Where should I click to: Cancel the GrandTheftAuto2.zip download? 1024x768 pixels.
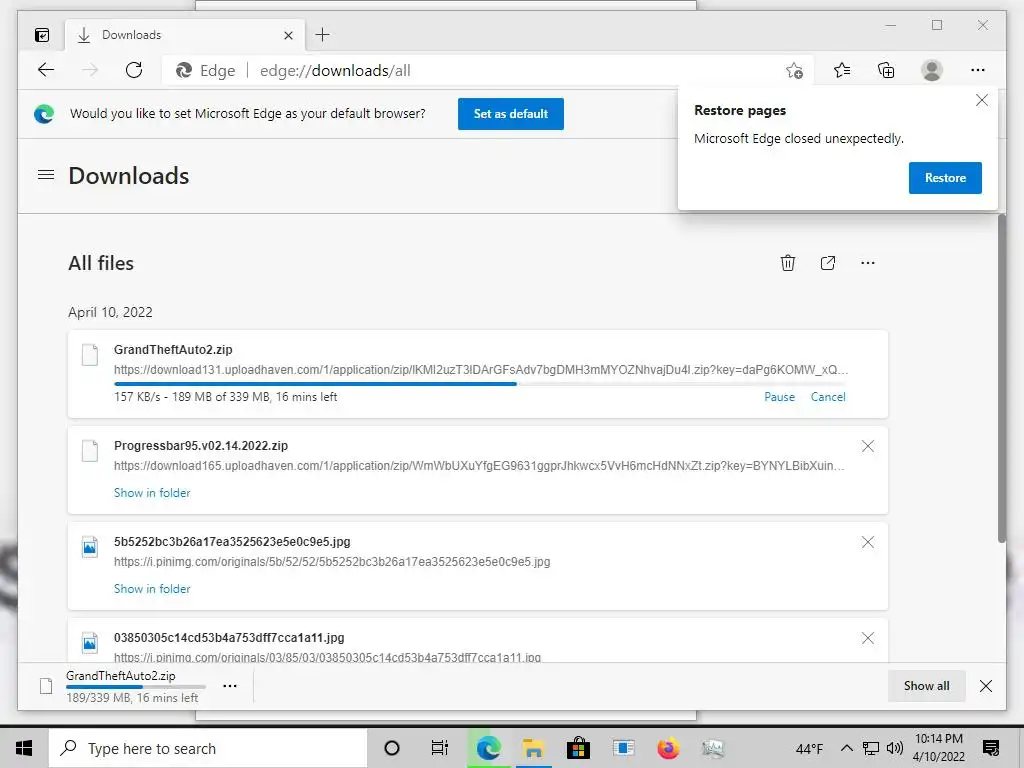(828, 397)
